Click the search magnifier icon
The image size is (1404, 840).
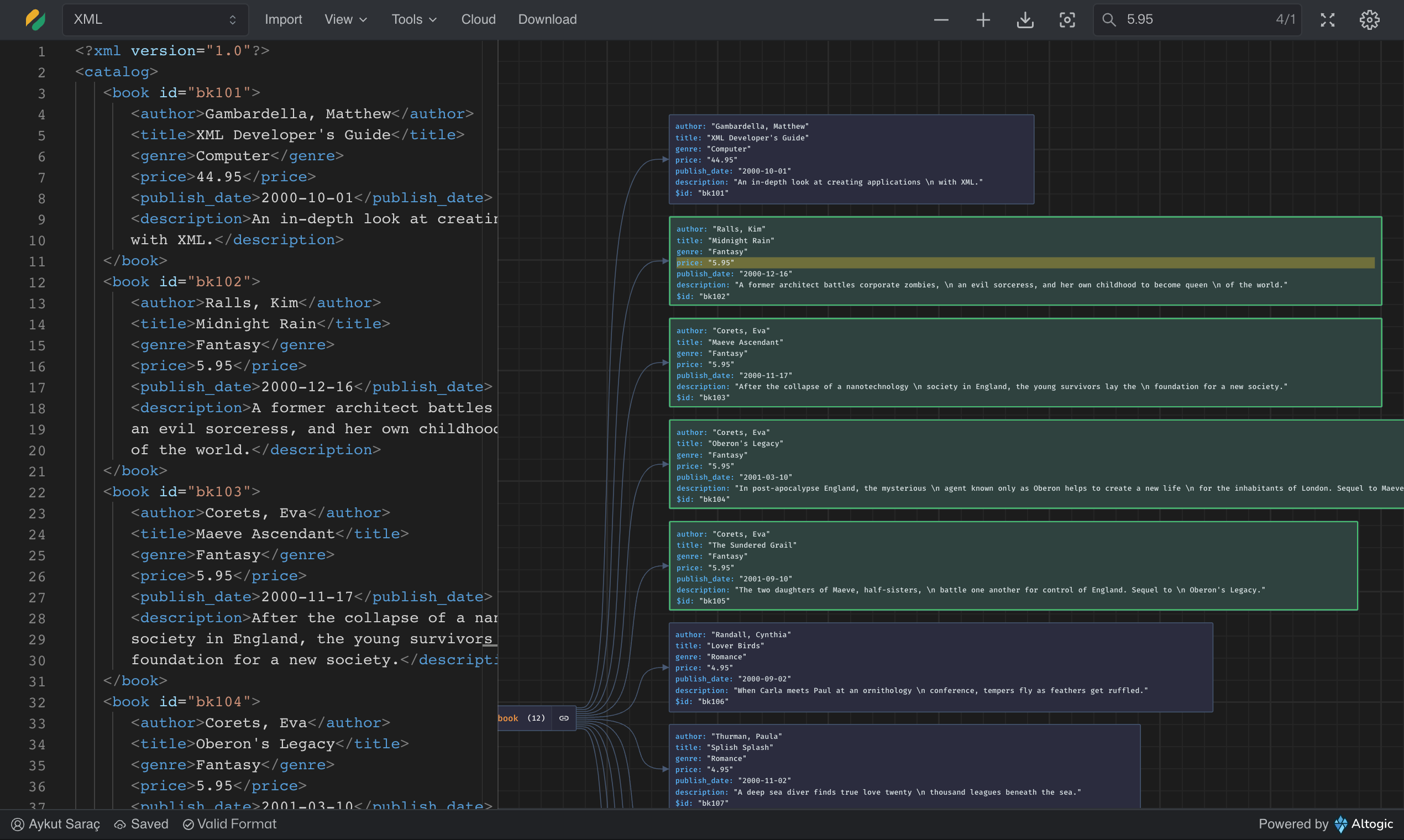(x=1108, y=20)
